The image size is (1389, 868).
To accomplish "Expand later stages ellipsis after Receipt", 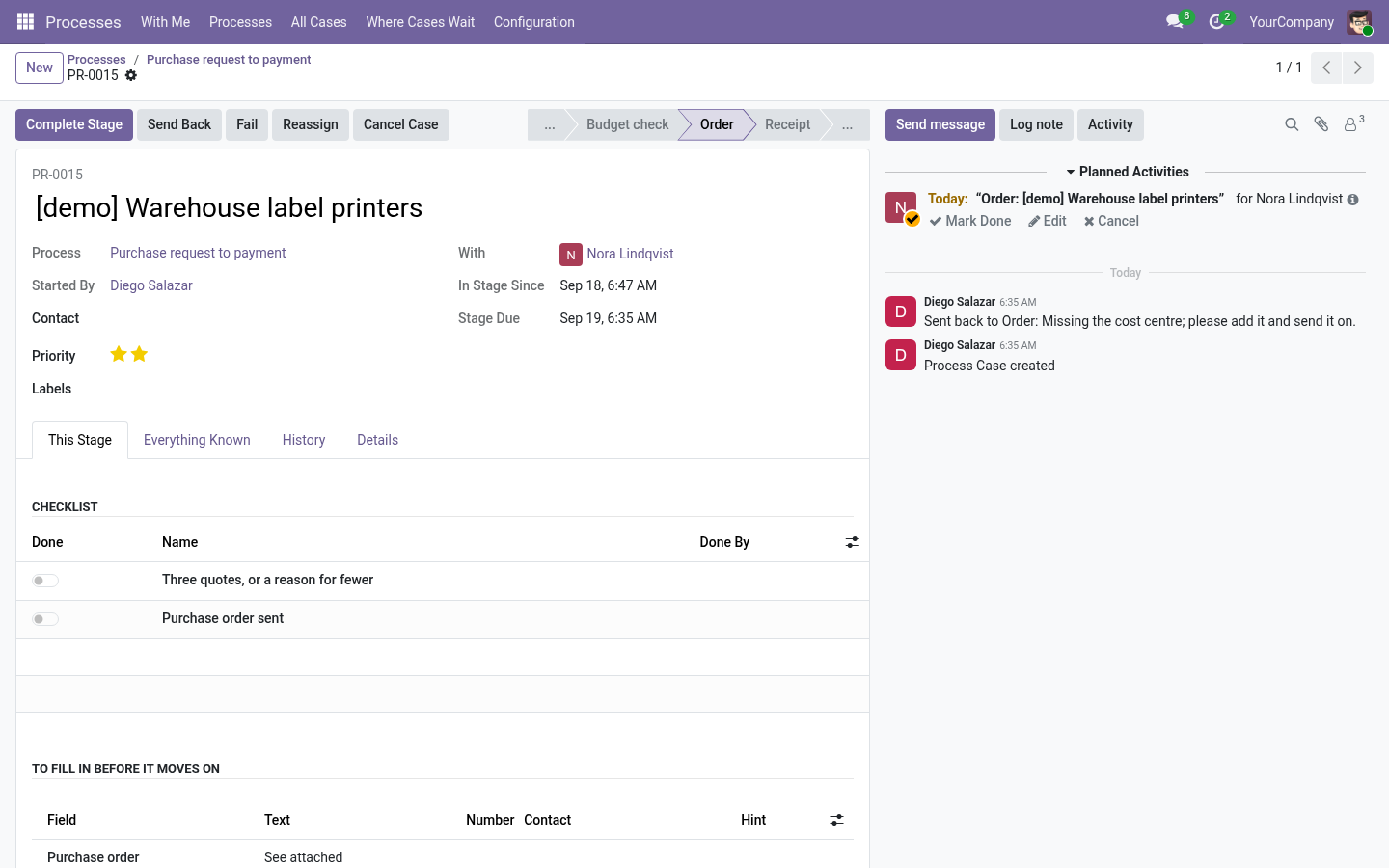I will coord(847,124).
